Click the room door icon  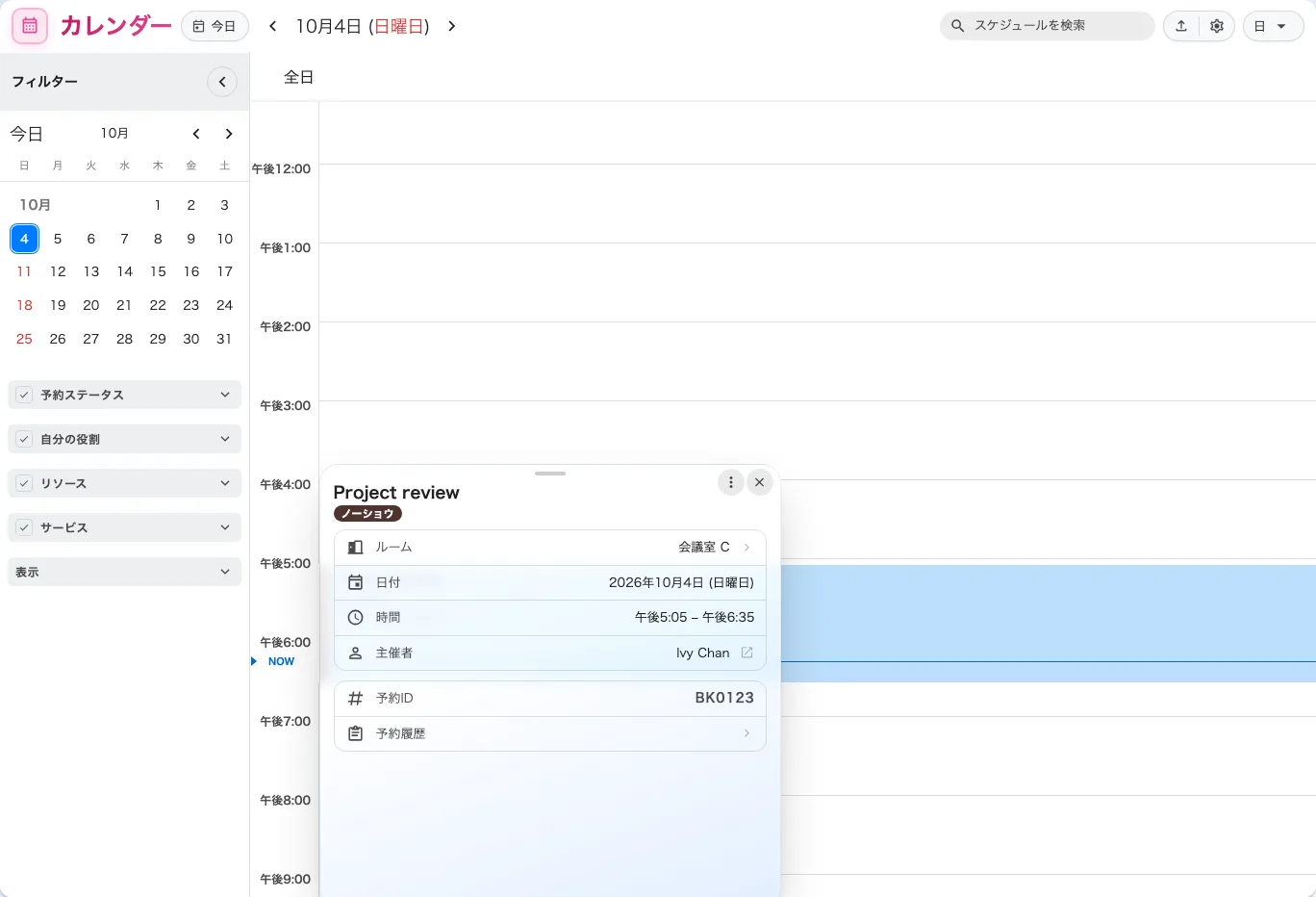[355, 547]
